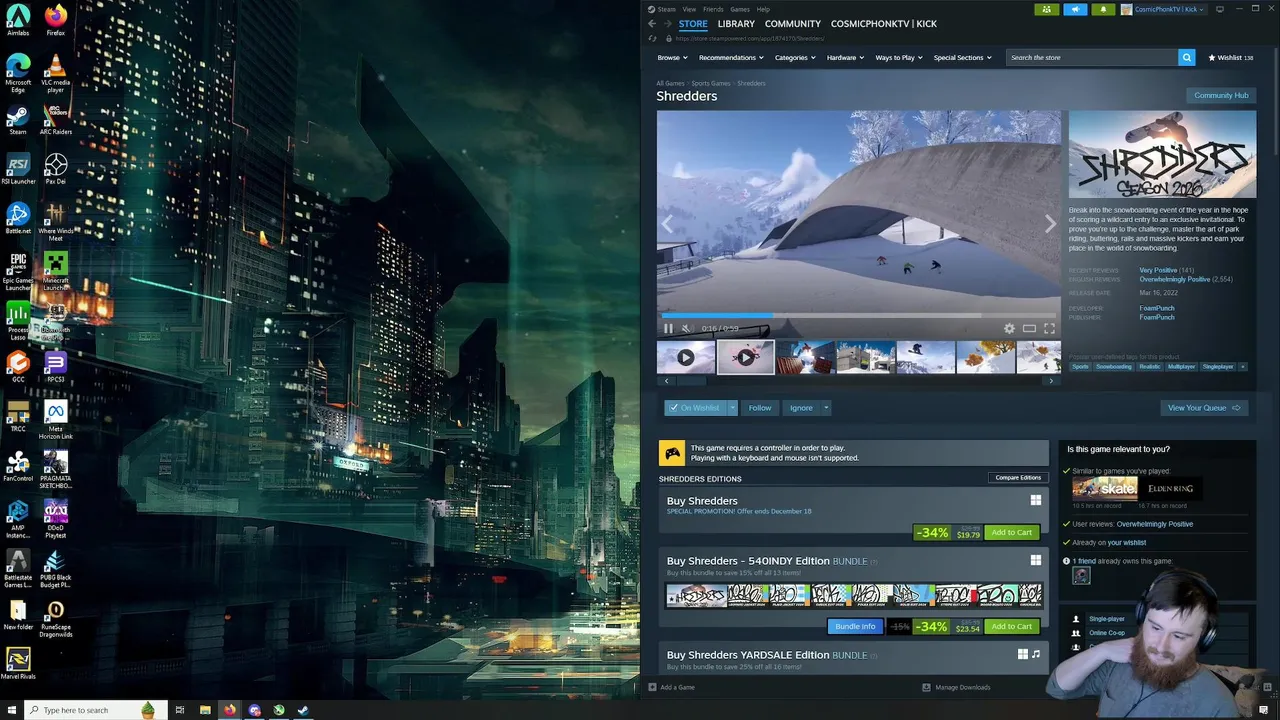Open Minecraft Launcher desktop icon
The height and width of the screenshot is (720, 1280).
click(56, 270)
